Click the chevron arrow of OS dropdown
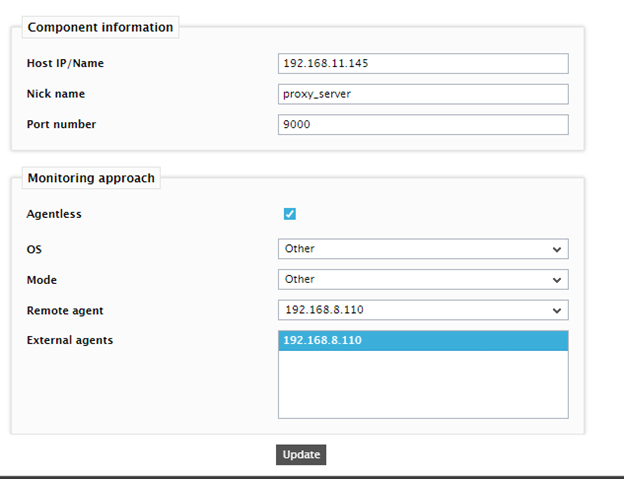Screen dimensions: 624x479 click(557, 249)
